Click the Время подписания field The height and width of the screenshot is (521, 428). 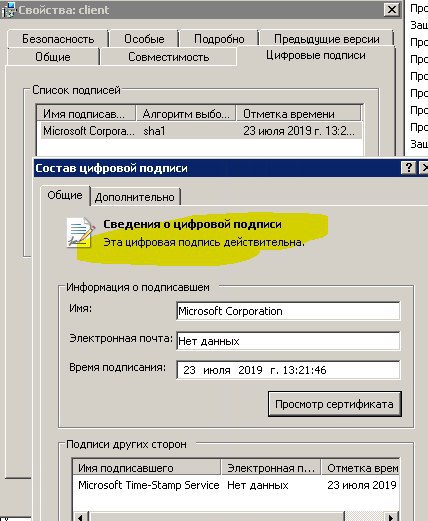288,370
